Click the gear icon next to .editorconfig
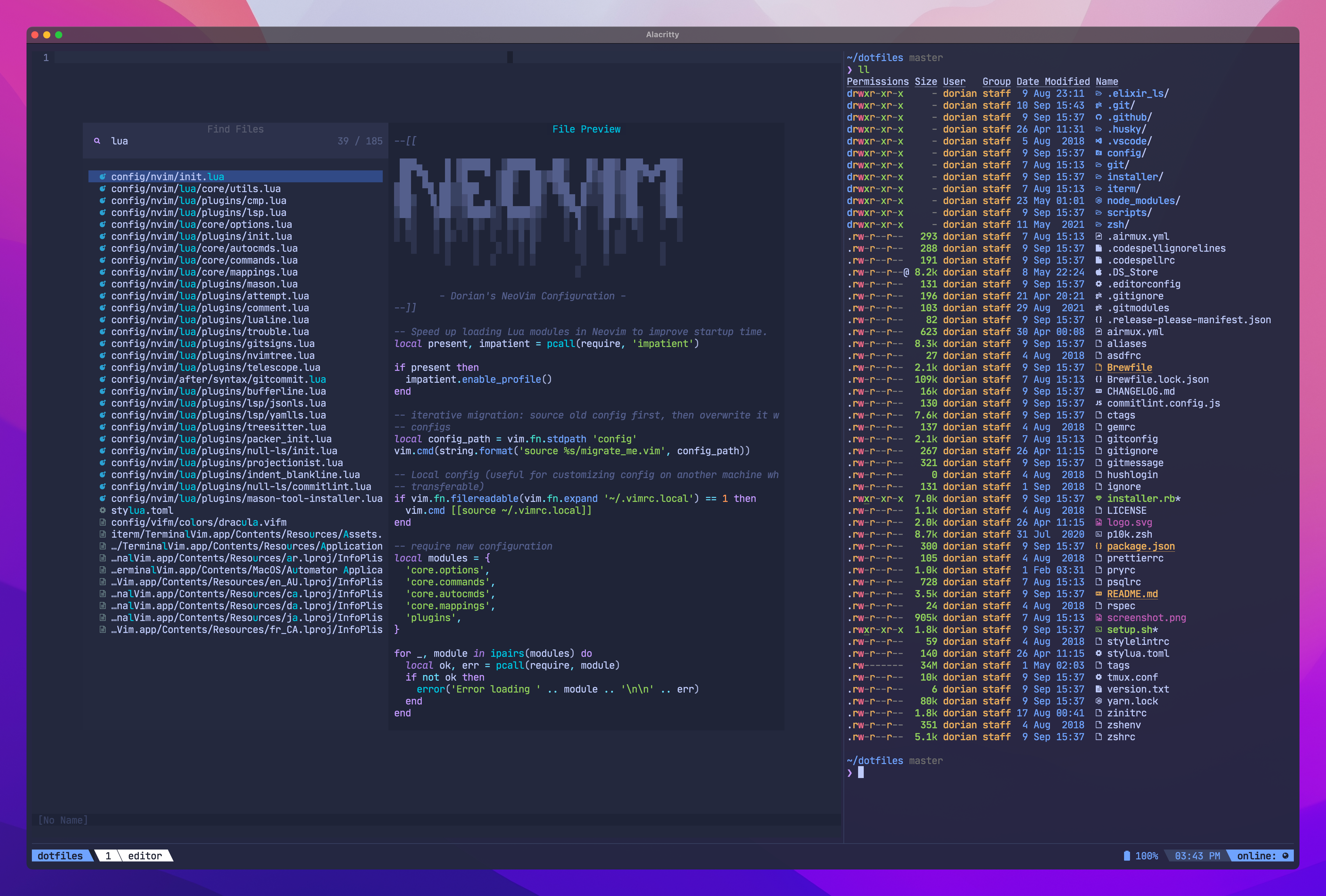Screen dimensions: 1326x896 coord(1098,284)
